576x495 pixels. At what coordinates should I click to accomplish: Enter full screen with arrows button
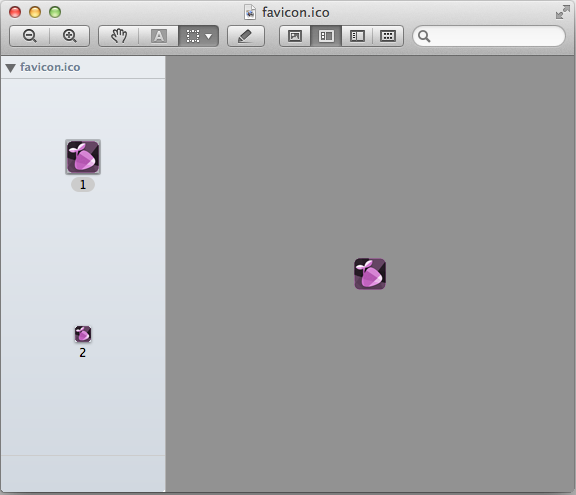point(563,12)
